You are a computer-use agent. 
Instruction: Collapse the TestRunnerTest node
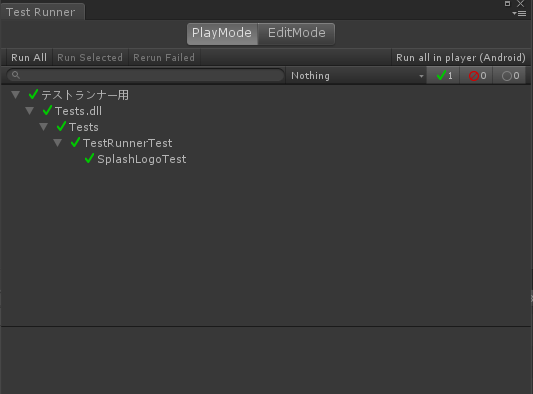click(x=57, y=143)
